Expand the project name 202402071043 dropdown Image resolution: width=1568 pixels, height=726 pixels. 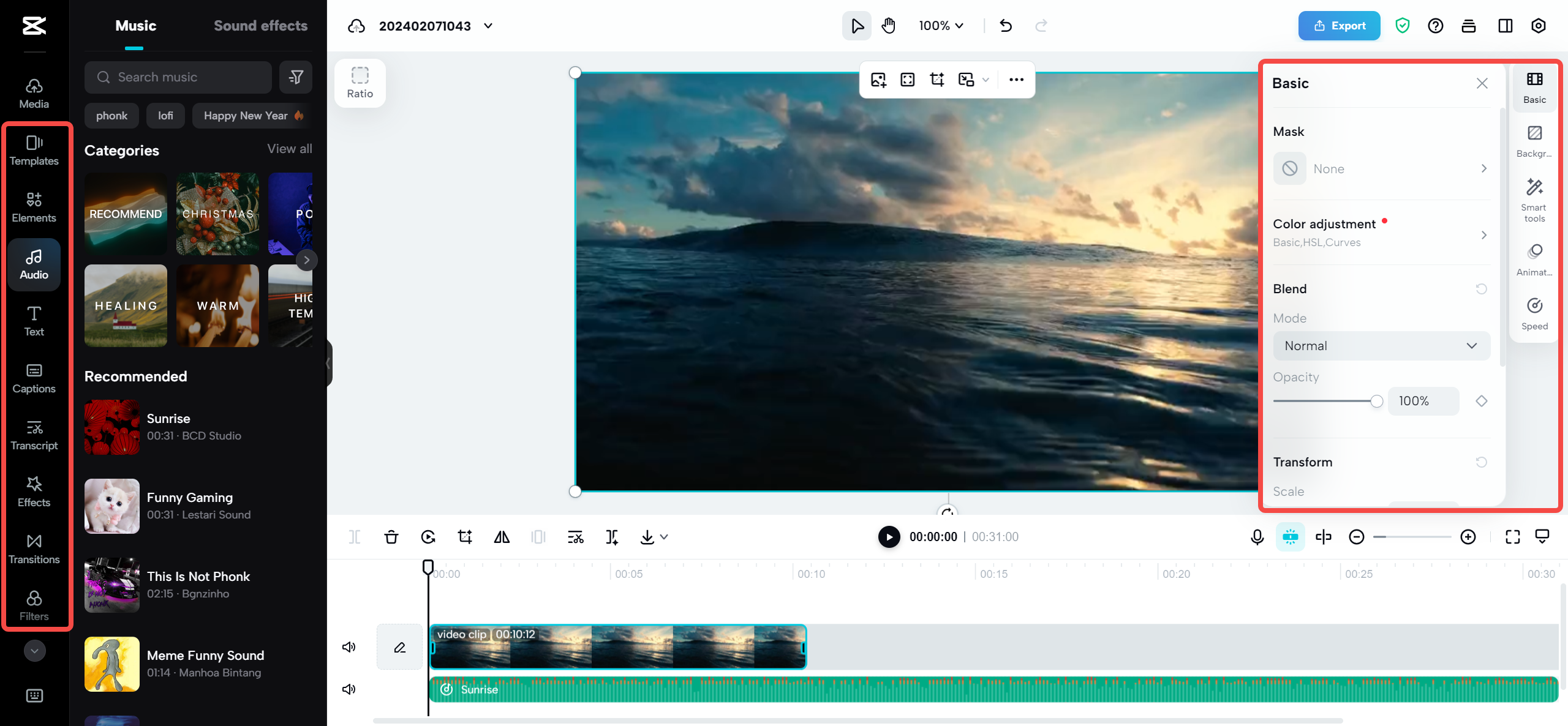click(x=487, y=26)
